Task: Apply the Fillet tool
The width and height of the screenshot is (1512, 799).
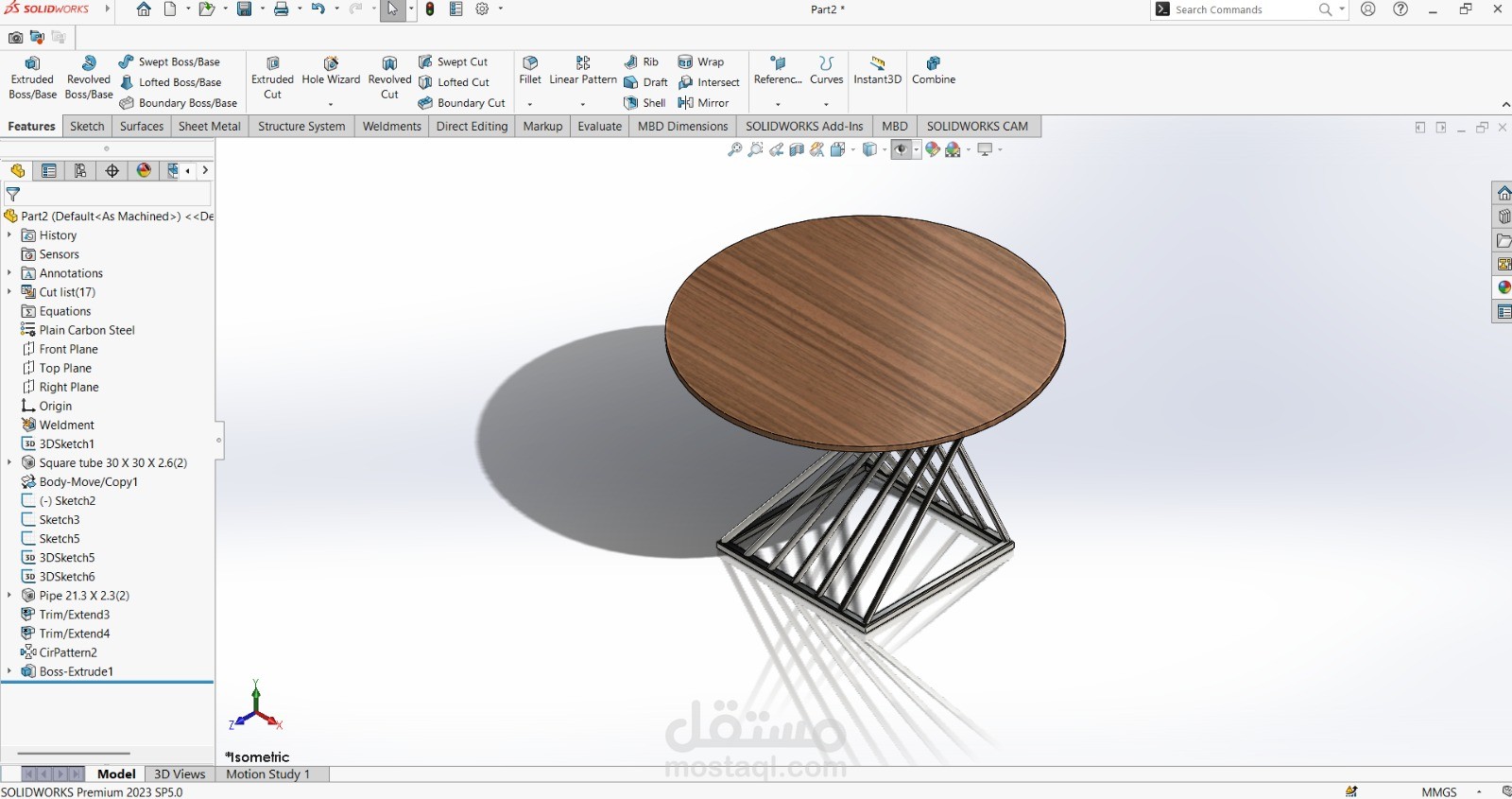Action: [x=530, y=70]
